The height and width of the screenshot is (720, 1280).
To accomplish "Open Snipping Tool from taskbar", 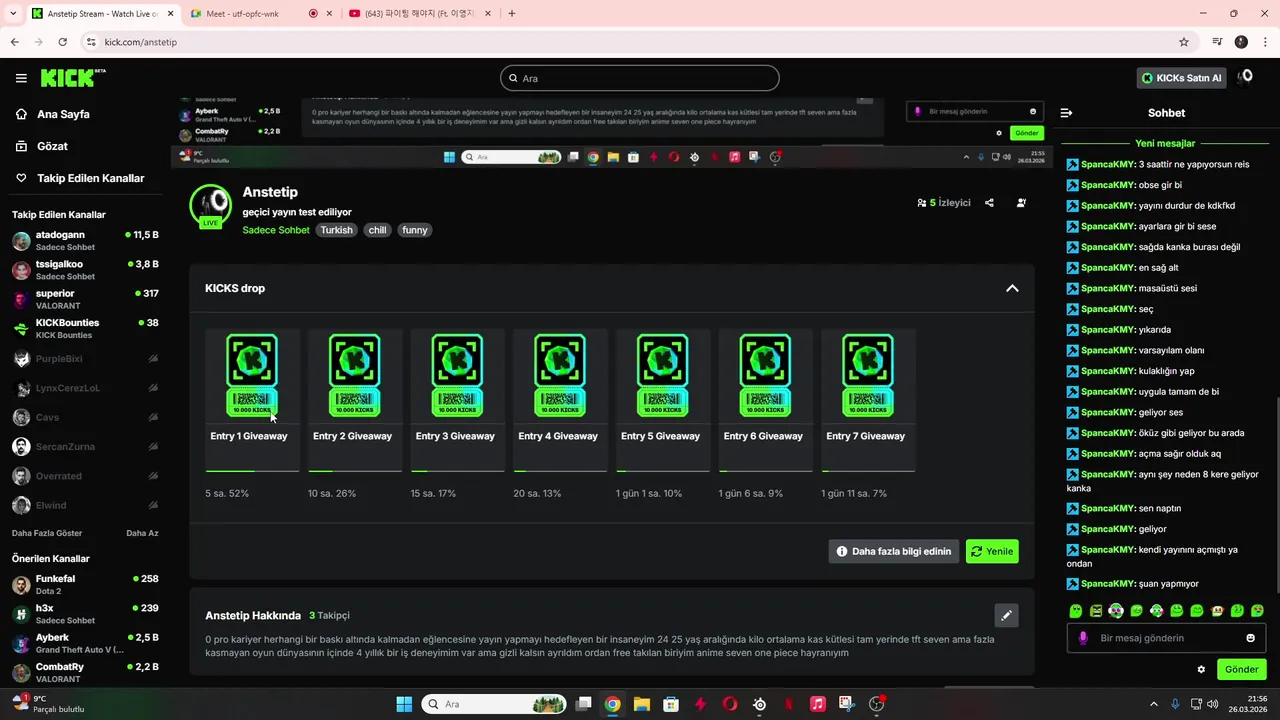I will [x=847, y=704].
